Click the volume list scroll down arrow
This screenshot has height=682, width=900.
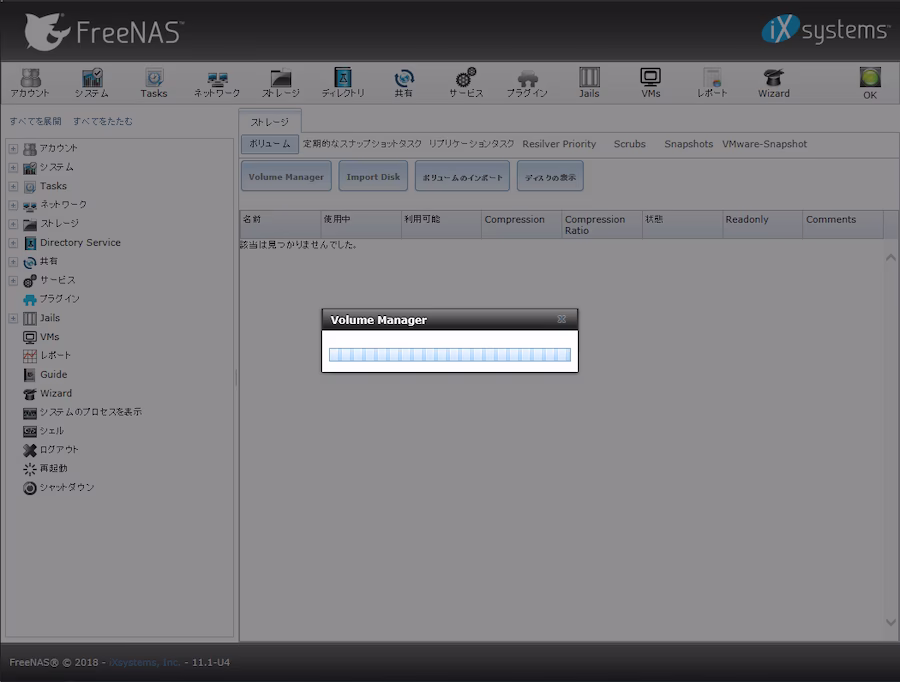coord(891,622)
